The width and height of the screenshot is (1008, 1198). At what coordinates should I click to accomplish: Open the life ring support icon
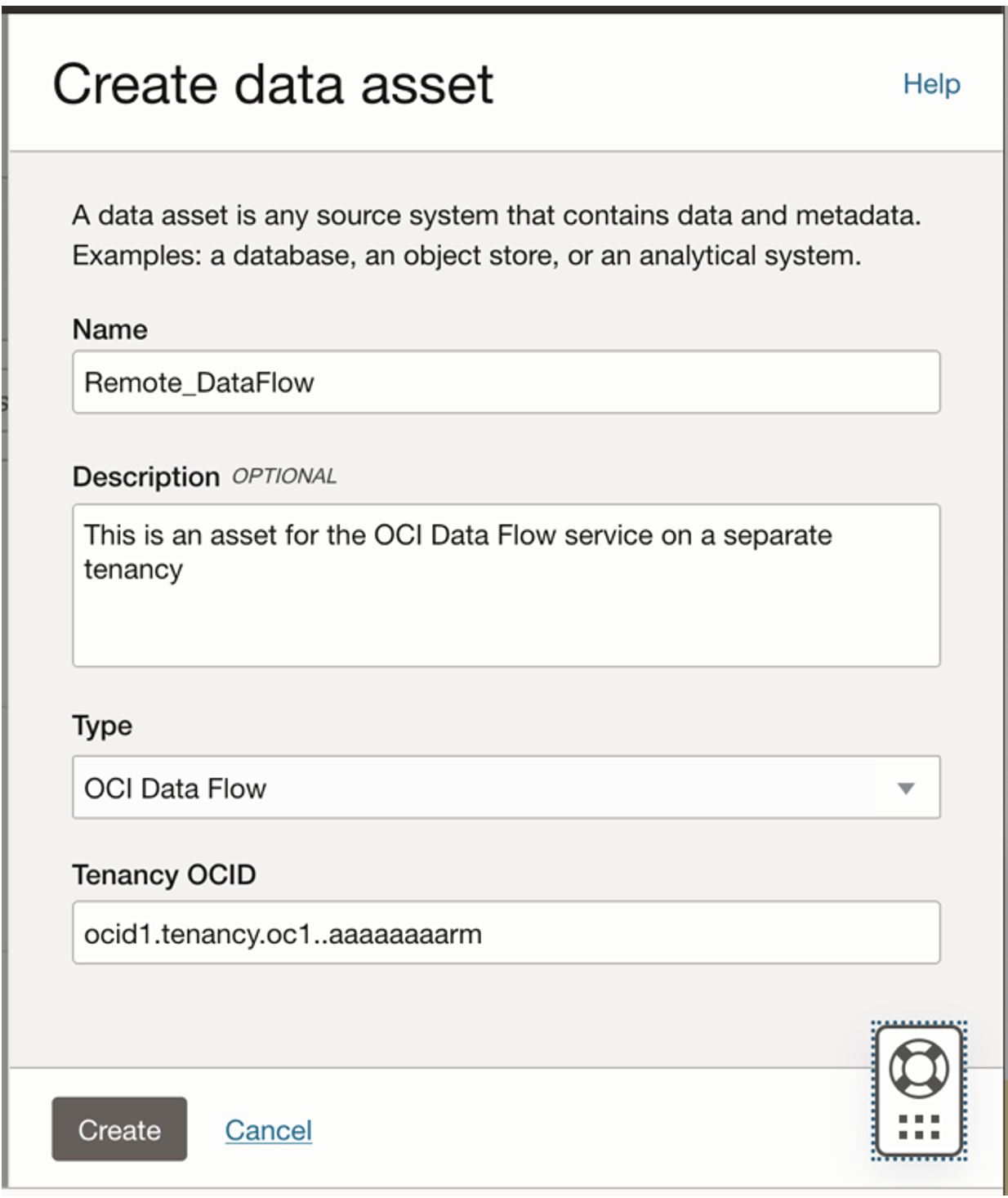coord(920,1070)
